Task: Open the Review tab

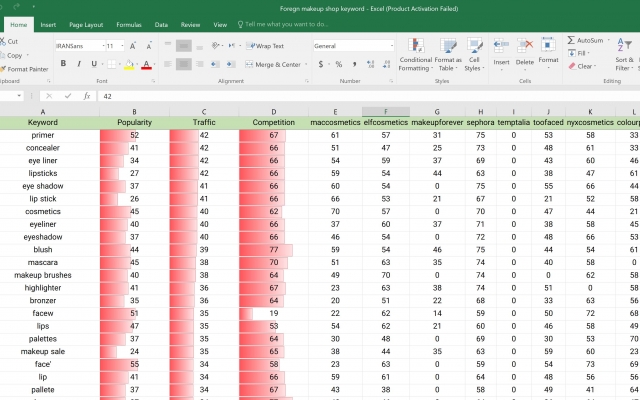Action: click(x=190, y=25)
